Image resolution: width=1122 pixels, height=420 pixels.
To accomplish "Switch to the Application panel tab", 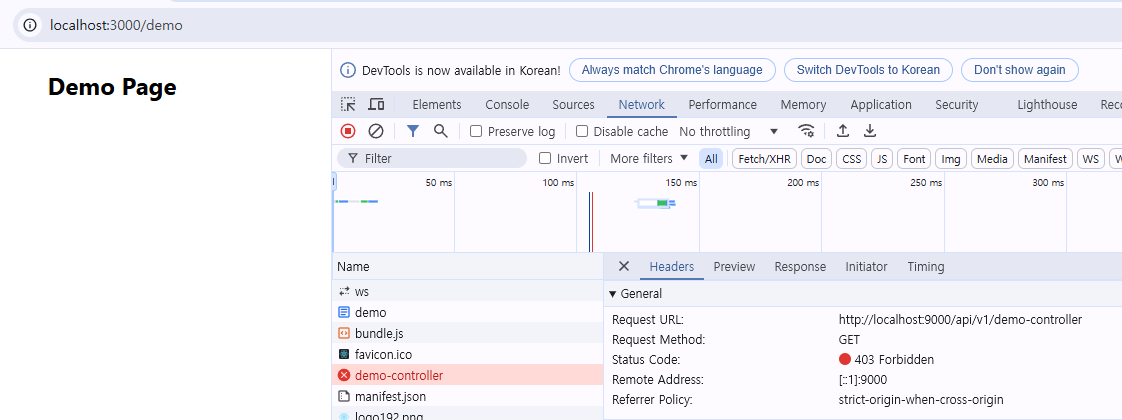I will click(881, 104).
